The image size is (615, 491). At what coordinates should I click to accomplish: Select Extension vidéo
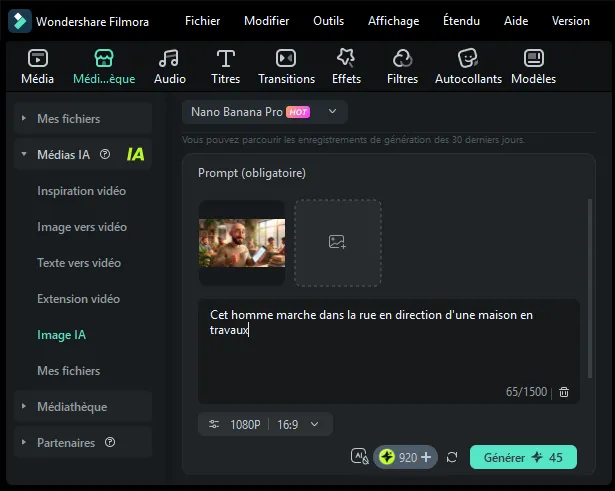click(78, 299)
